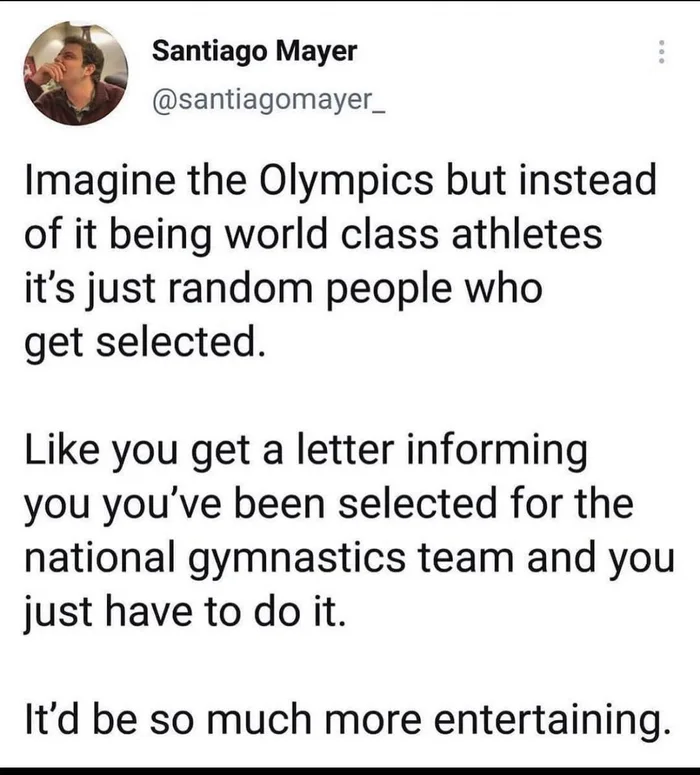The width and height of the screenshot is (700, 775).
Task: Click Santiago Mayer's profile picture
Action: click(77, 73)
